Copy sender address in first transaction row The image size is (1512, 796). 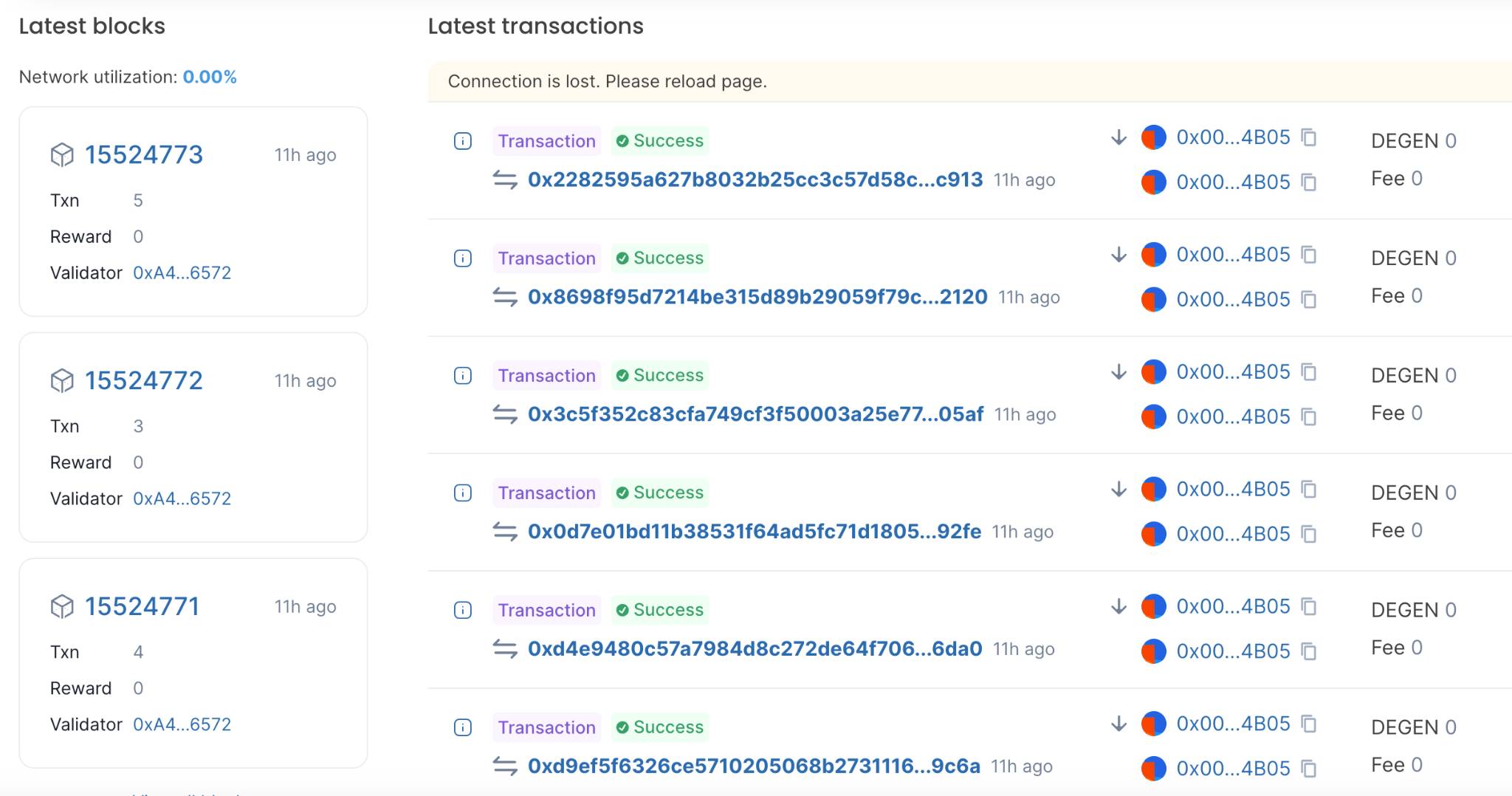point(1309,137)
